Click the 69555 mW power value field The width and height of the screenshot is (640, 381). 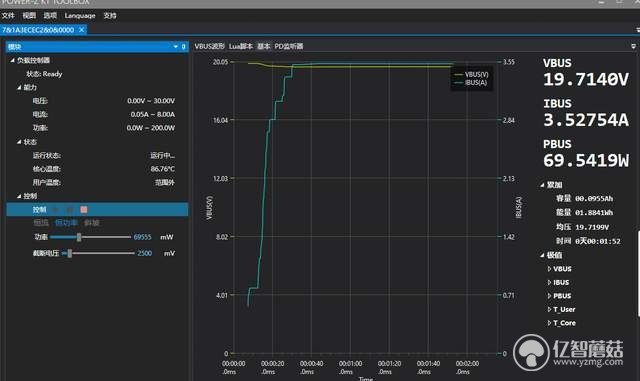tap(142, 237)
